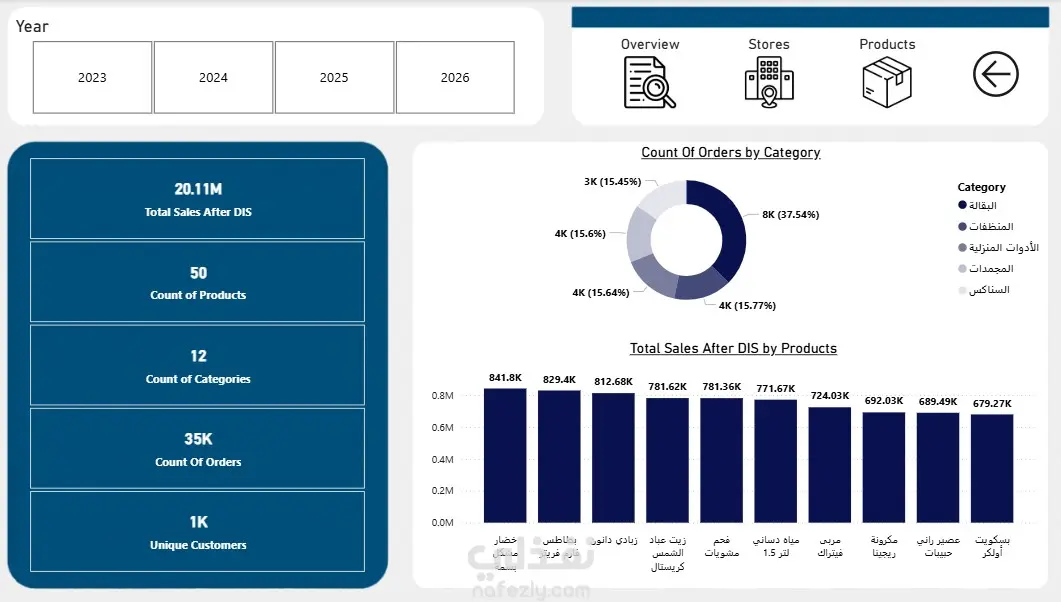Select السناكس category in legend
This screenshot has height=602, width=1061.
989,290
